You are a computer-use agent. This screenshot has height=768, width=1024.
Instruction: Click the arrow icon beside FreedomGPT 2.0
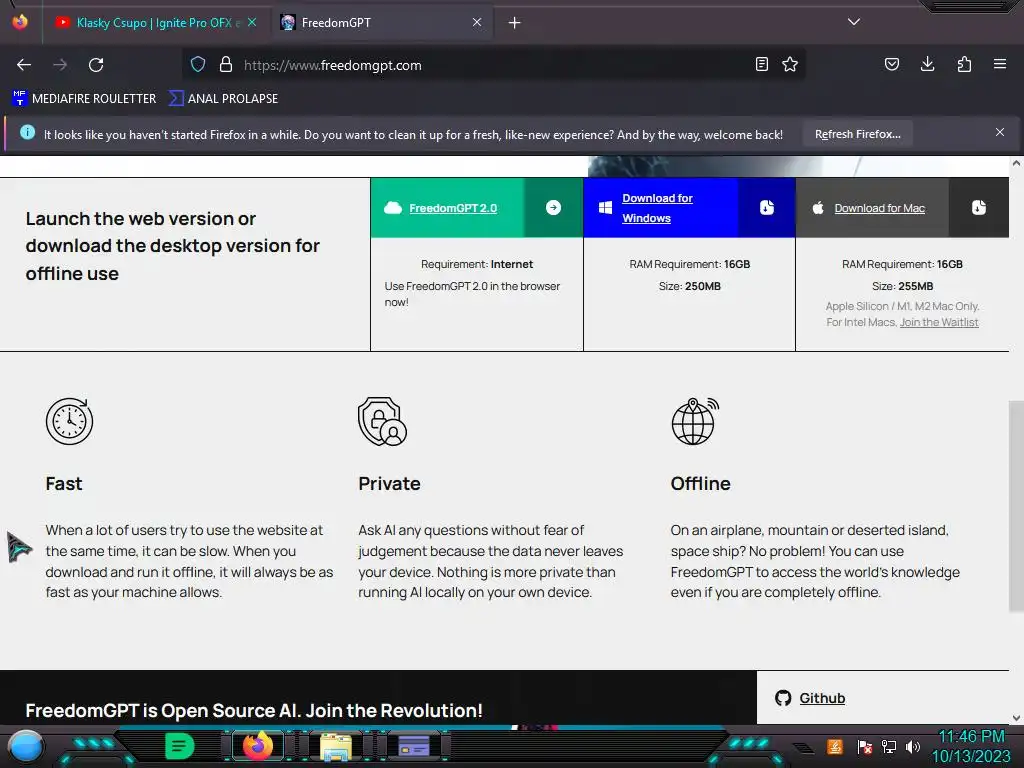[553, 208]
